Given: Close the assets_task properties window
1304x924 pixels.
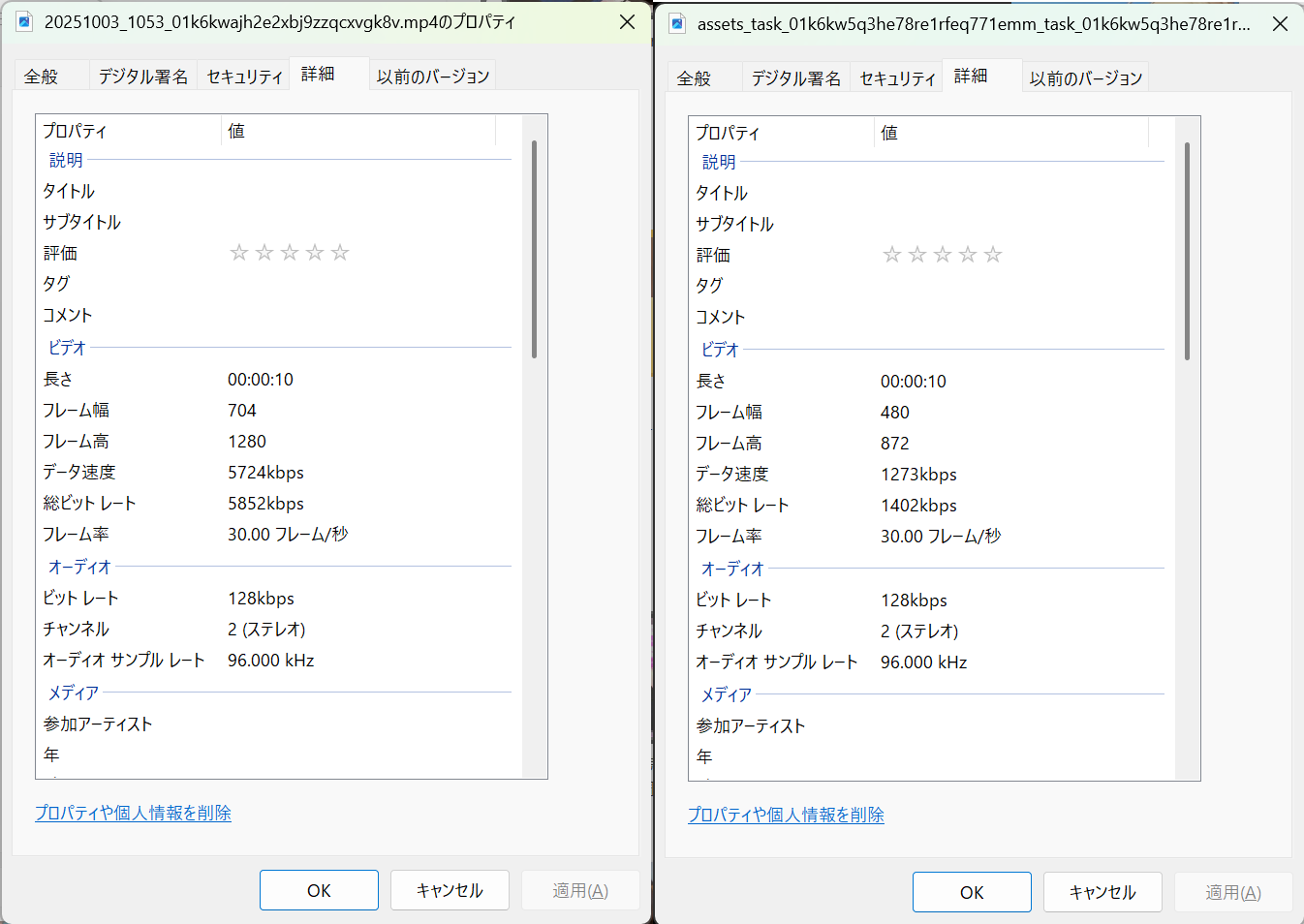Looking at the screenshot, I should tap(1280, 23).
